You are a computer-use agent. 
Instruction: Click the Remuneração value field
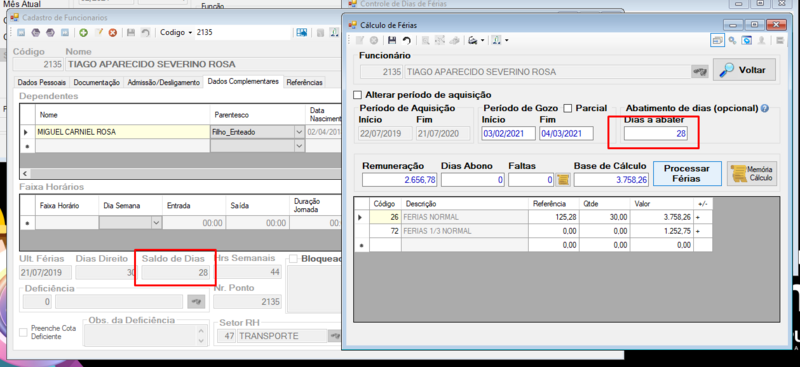[400, 180]
